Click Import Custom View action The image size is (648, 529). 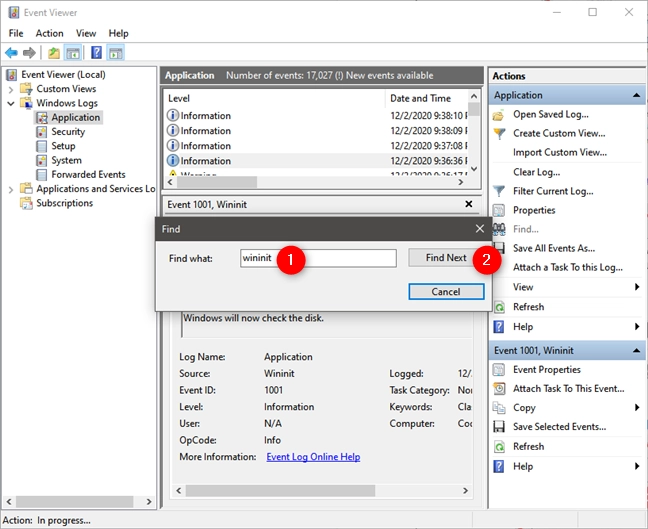[560, 153]
